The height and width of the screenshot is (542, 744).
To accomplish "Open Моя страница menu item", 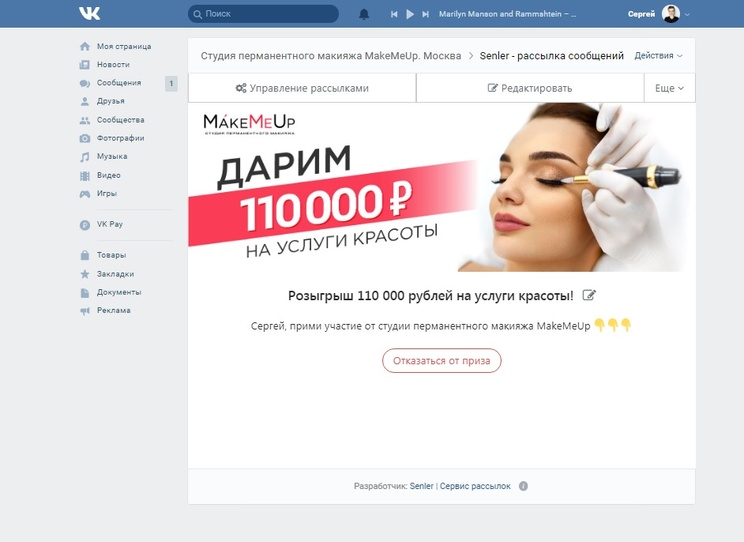I will (124, 46).
